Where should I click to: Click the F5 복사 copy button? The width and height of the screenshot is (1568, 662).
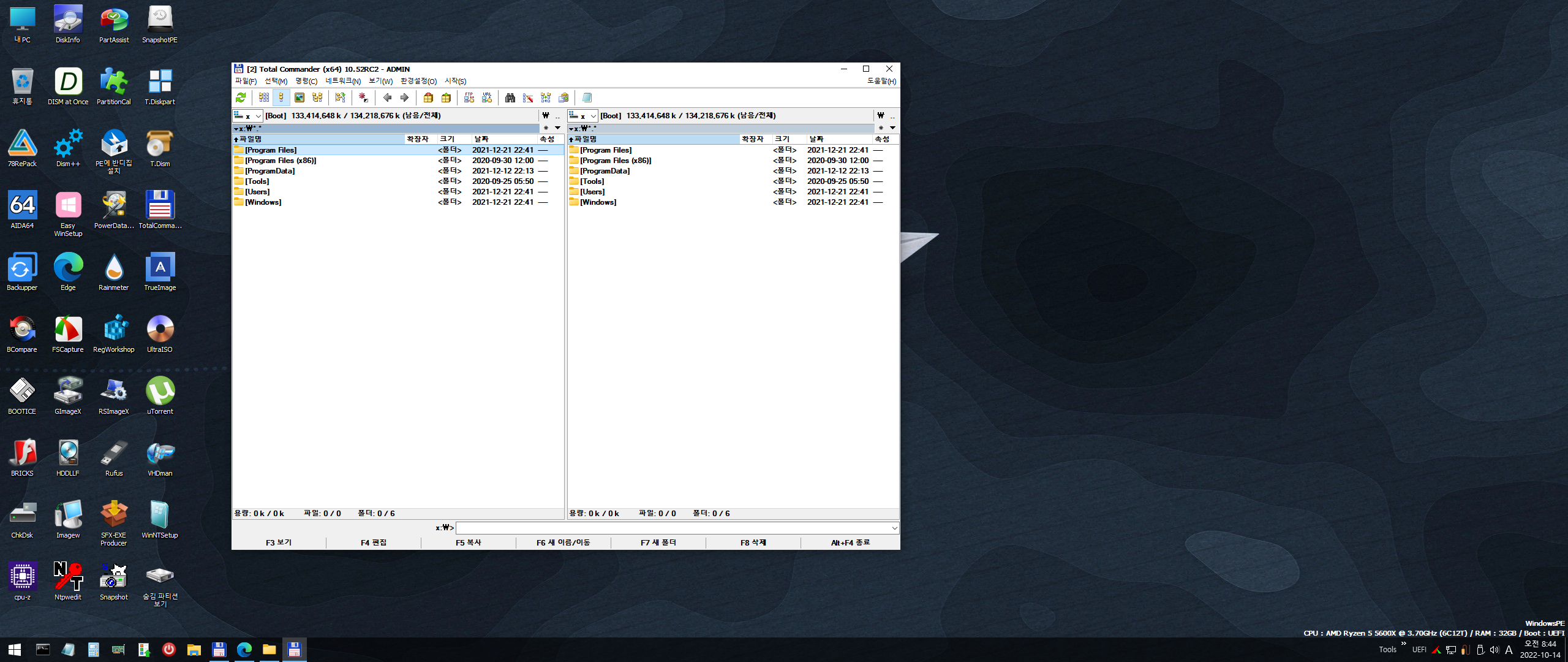click(x=469, y=542)
